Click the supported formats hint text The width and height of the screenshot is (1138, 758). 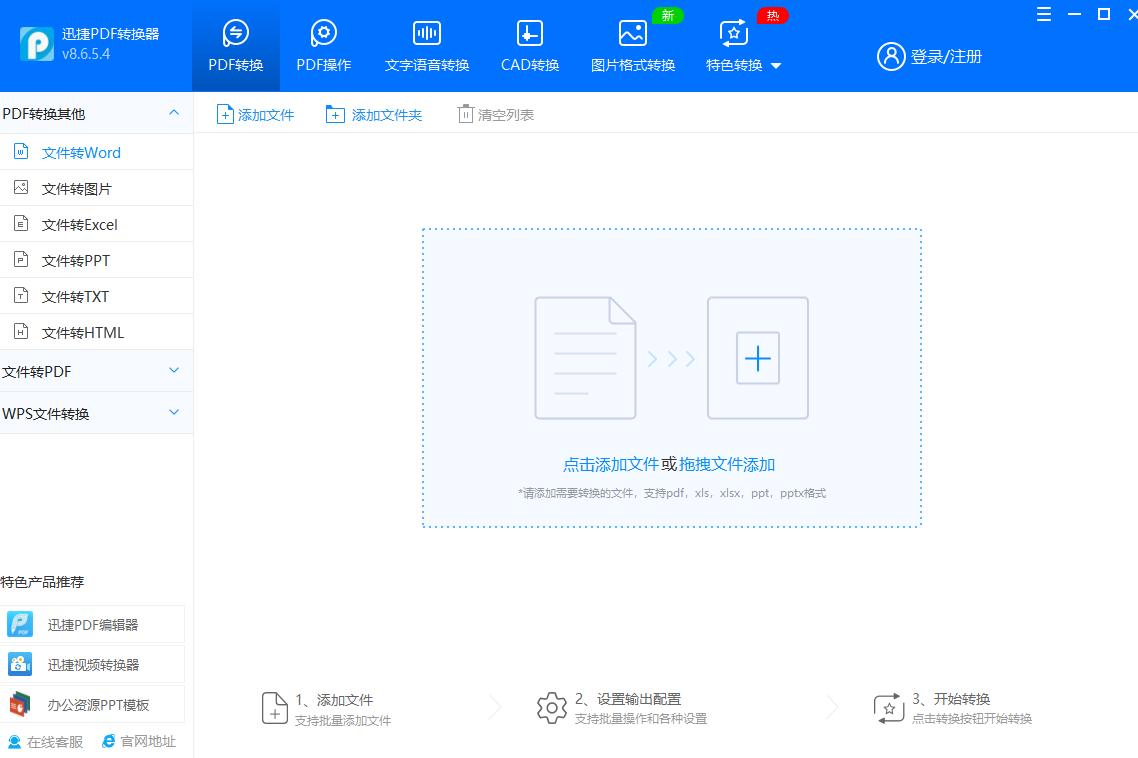point(672,494)
